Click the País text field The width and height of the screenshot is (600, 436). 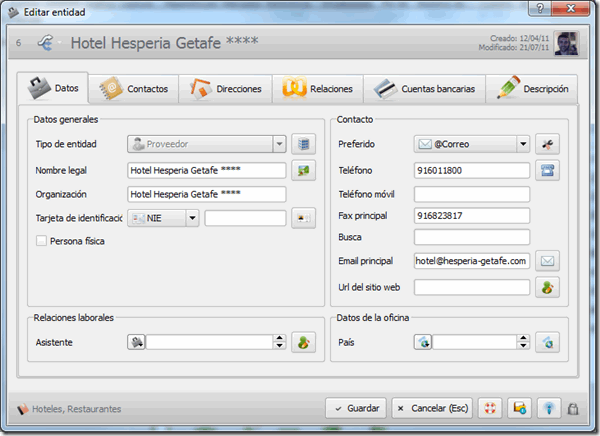(x=474, y=342)
